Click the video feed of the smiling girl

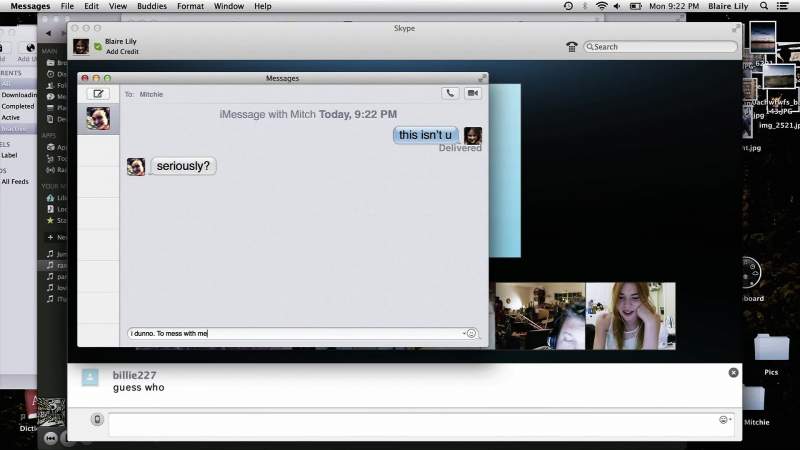(x=631, y=316)
